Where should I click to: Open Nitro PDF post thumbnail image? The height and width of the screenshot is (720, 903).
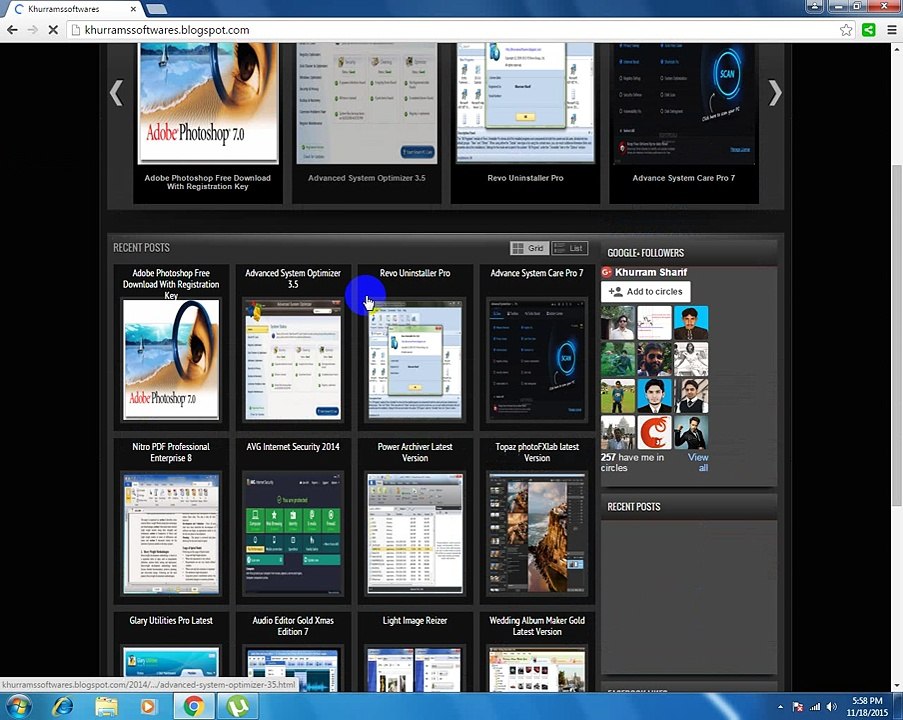(x=171, y=533)
